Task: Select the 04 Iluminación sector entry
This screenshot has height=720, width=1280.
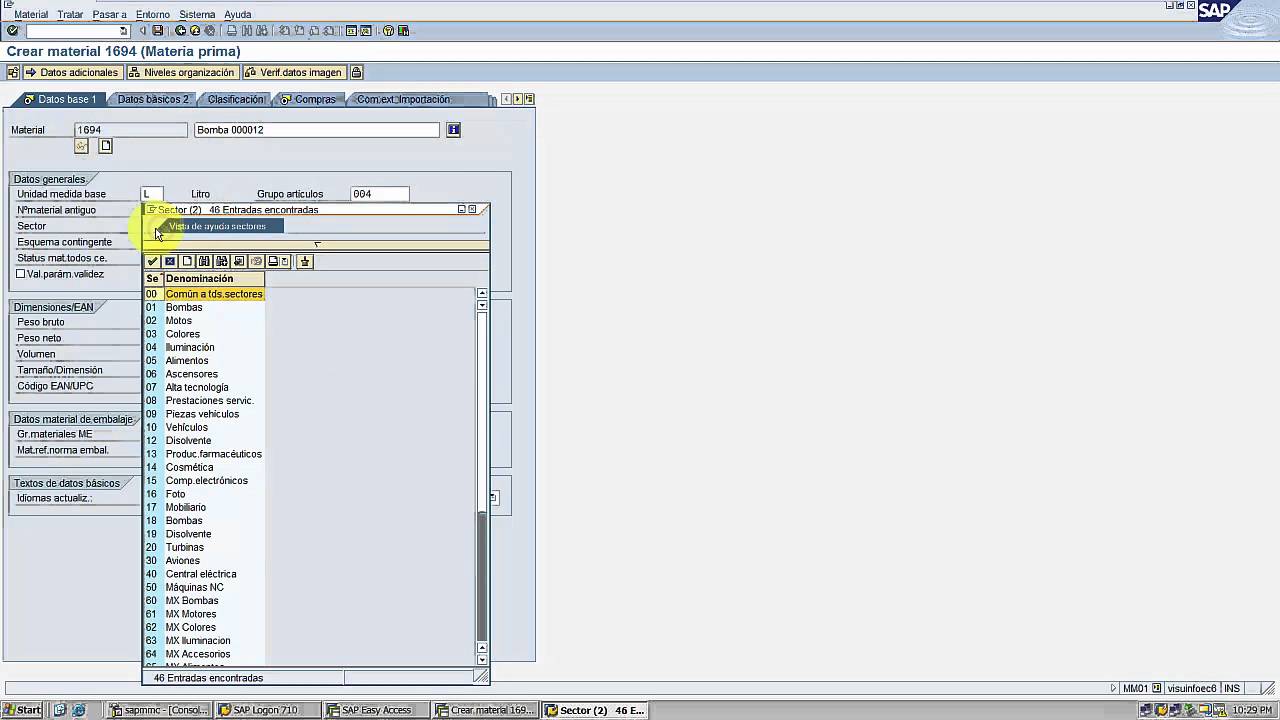Action: point(204,347)
